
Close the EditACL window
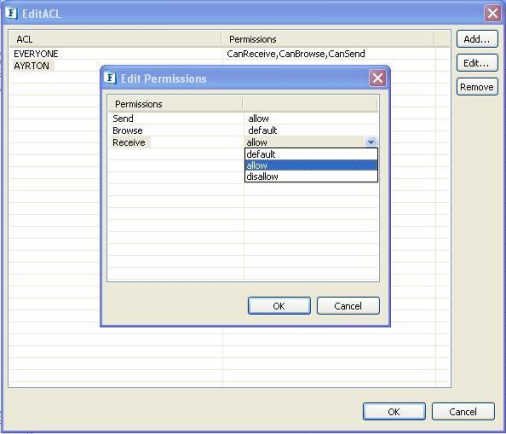[x=492, y=13]
